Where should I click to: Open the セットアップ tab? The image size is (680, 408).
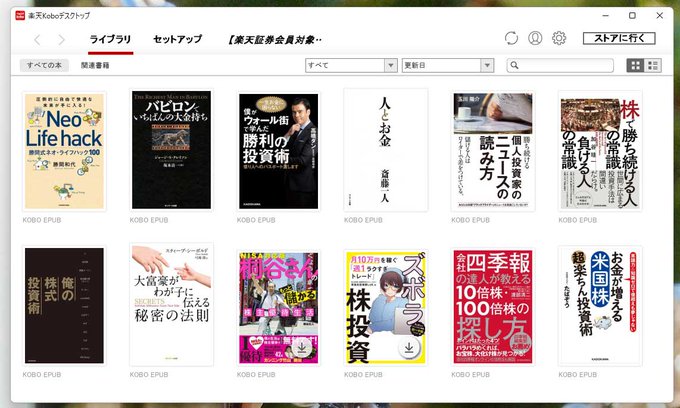[177, 39]
